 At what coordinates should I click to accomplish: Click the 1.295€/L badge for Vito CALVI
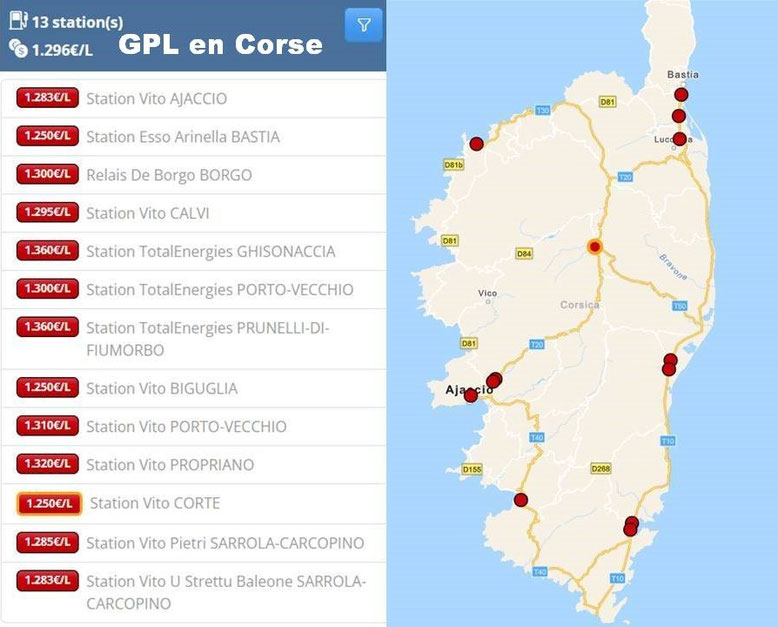tap(48, 212)
